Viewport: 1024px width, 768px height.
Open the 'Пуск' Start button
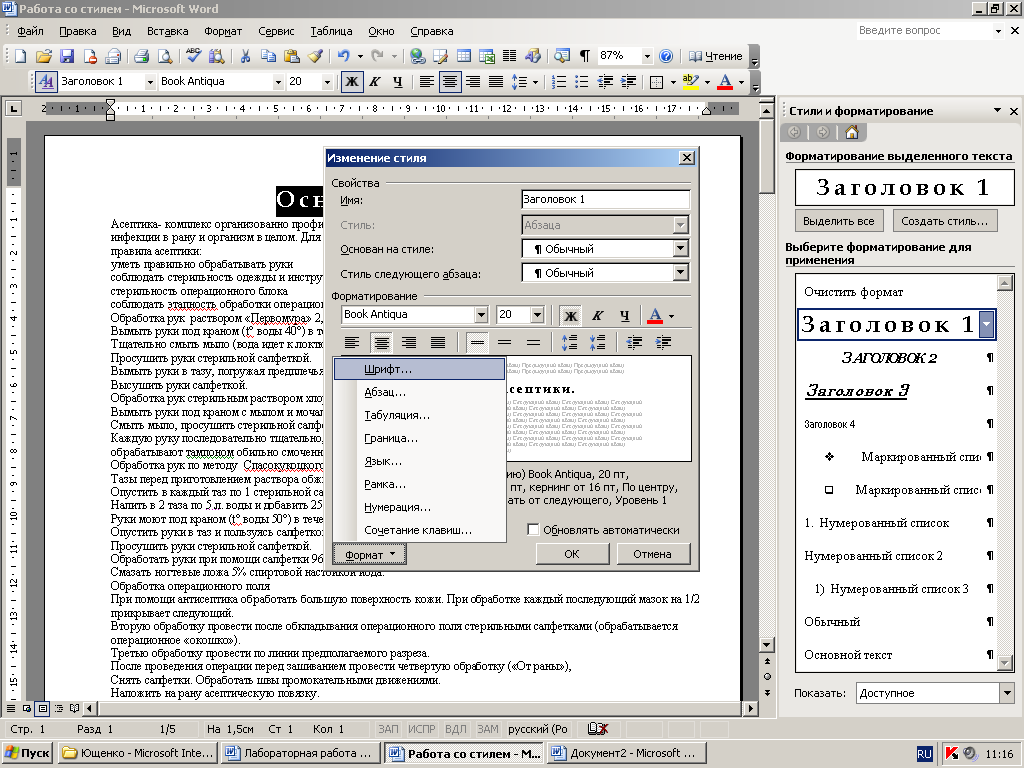pyautogui.click(x=27, y=753)
